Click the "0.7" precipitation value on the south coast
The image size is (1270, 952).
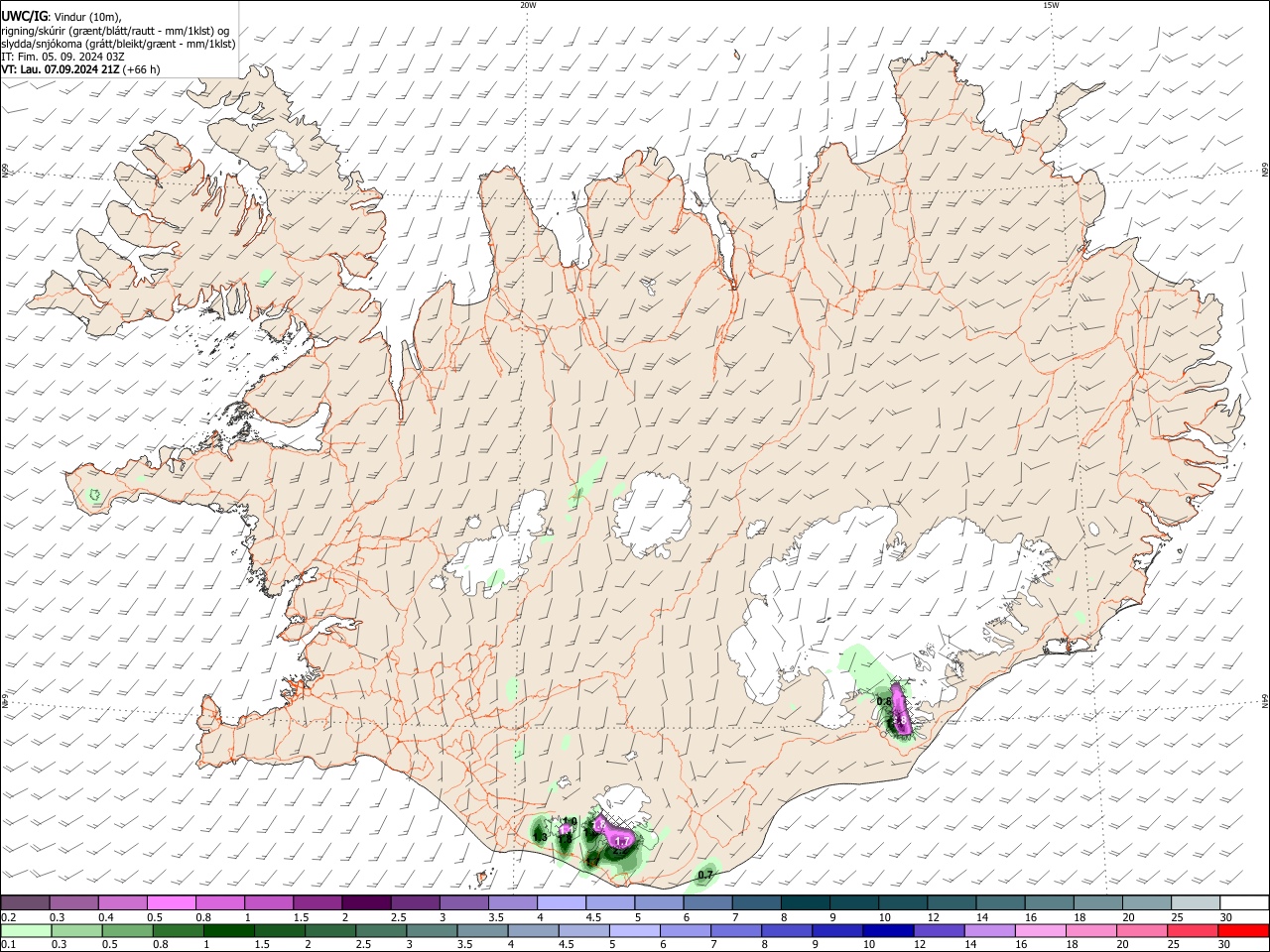point(705,875)
